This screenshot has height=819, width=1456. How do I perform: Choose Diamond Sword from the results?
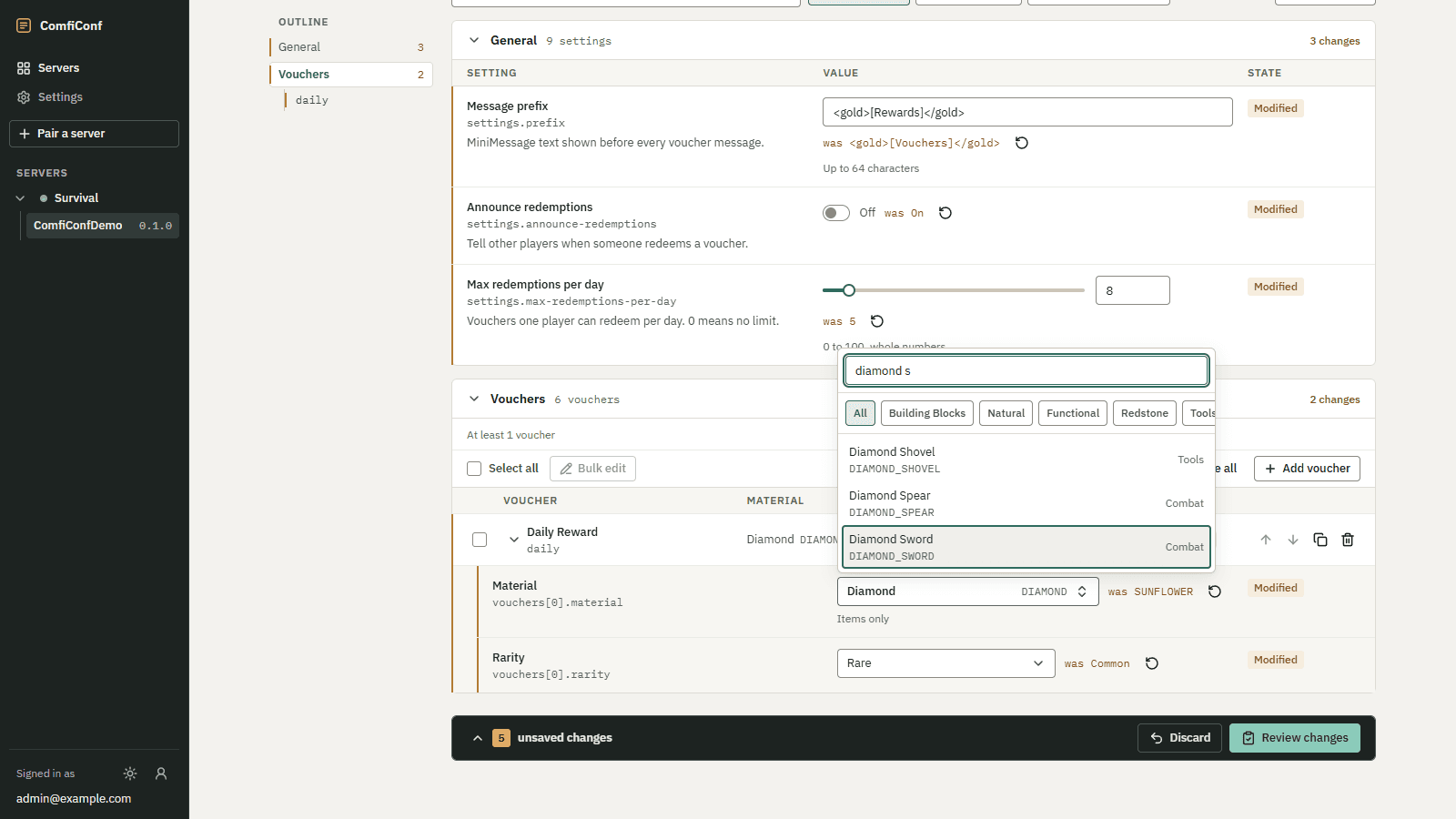coord(1026,547)
